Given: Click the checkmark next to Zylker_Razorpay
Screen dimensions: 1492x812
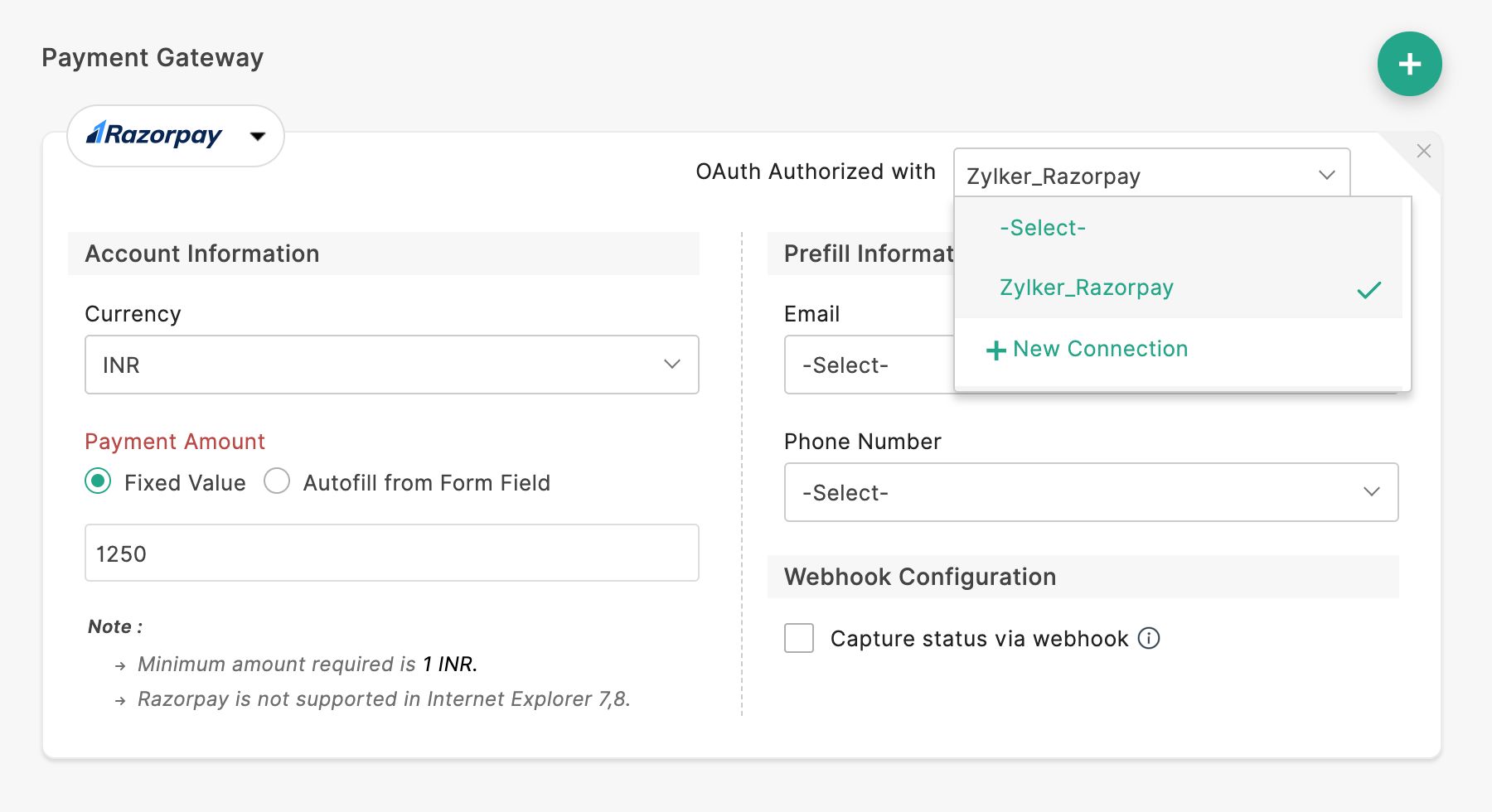Looking at the screenshot, I should click(1369, 290).
